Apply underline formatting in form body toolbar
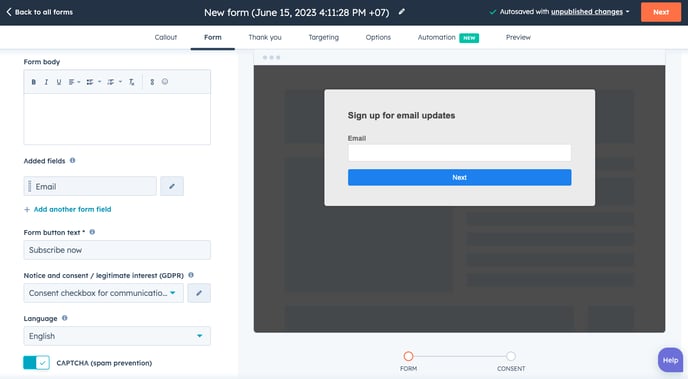 click(x=59, y=82)
